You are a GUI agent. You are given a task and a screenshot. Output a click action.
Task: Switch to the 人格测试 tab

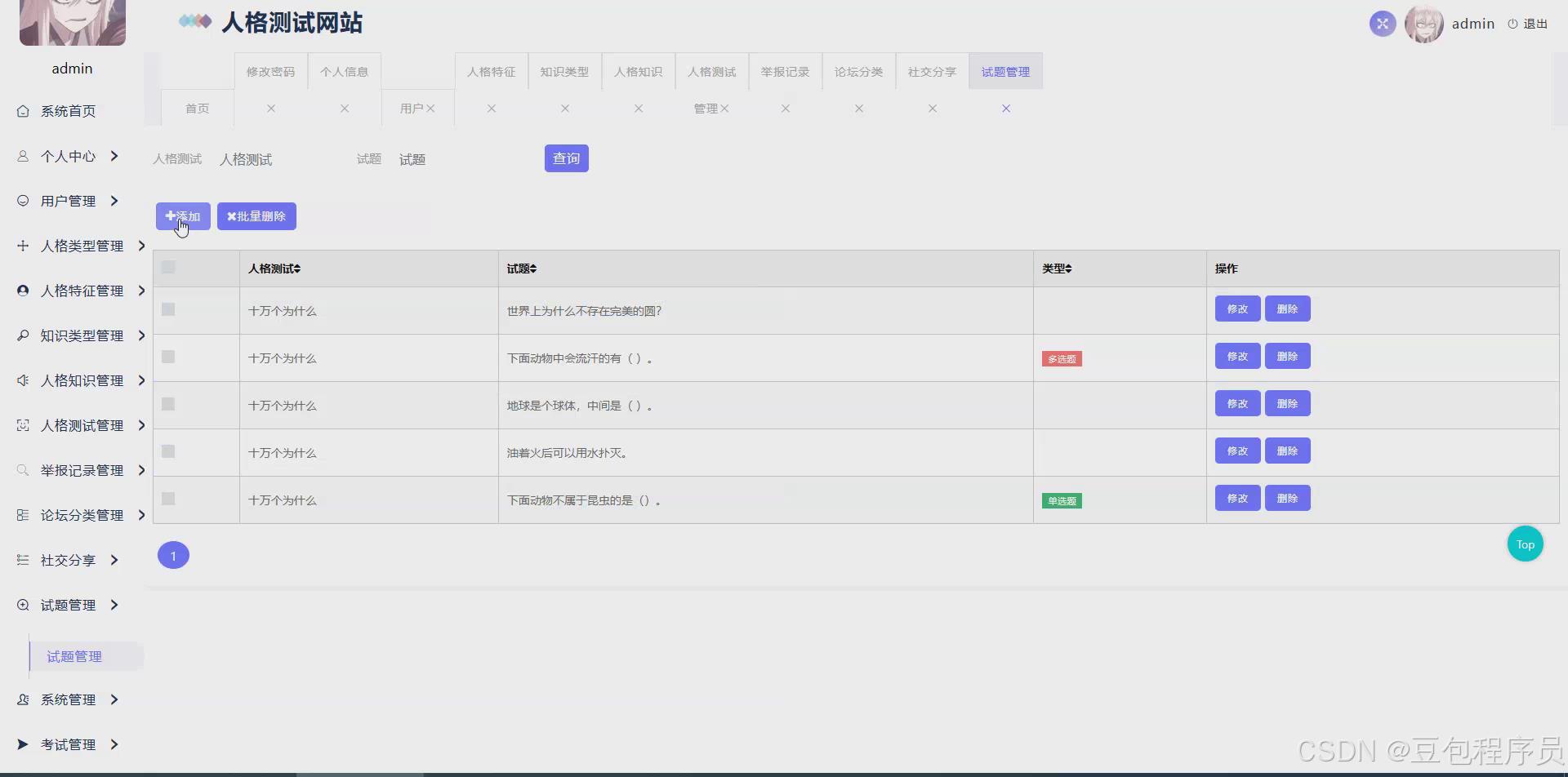pos(712,72)
